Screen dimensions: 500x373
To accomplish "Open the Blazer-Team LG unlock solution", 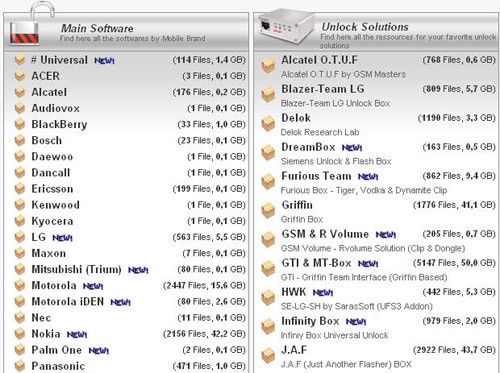I will point(323,89).
